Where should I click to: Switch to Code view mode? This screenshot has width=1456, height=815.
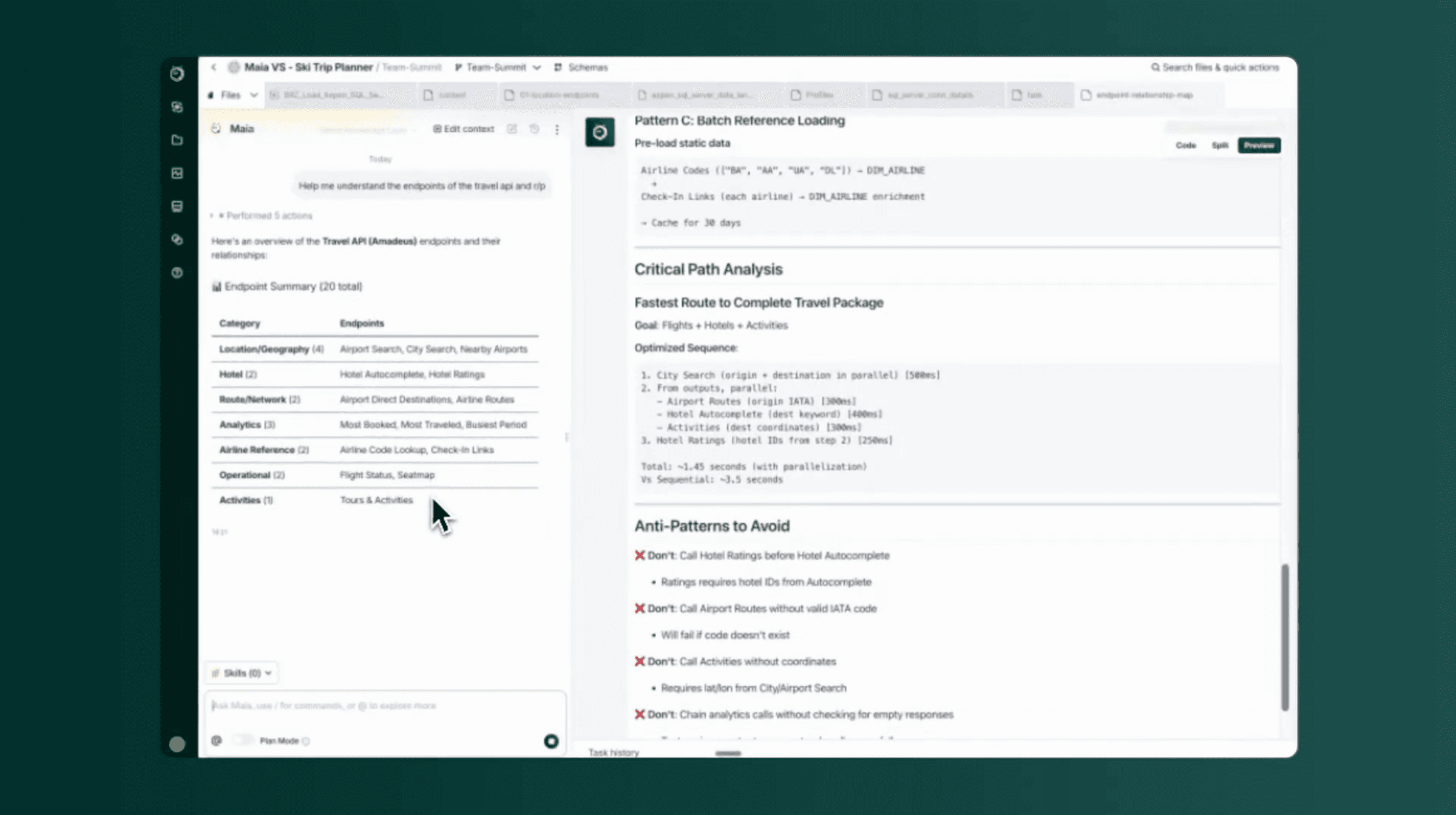click(1185, 146)
